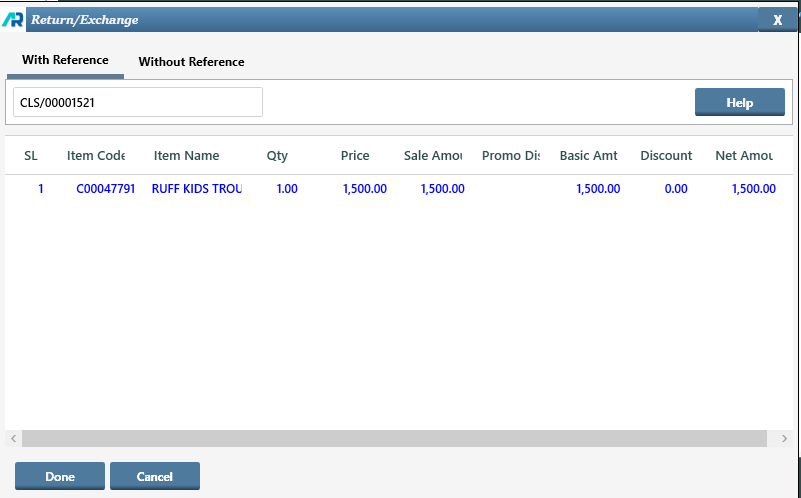Select the Net Amount cell 1,500.00
This screenshot has width=801, height=498.
pyautogui.click(x=753, y=189)
